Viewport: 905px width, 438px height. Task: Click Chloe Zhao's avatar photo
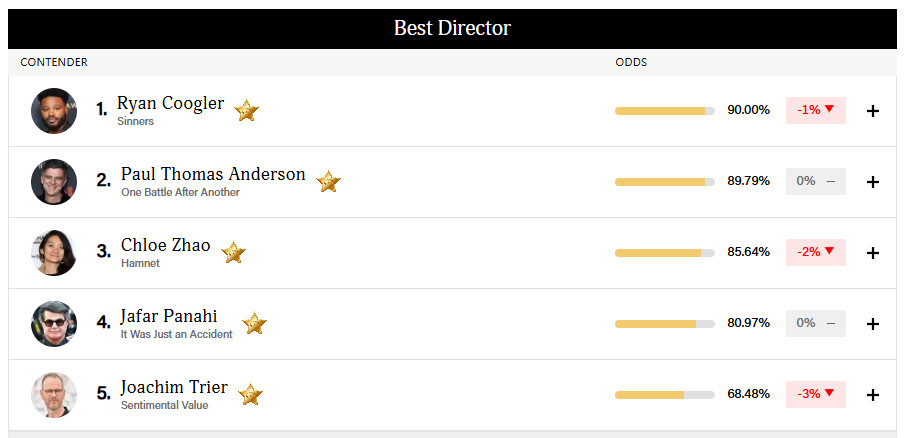pyautogui.click(x=53, y=252)
